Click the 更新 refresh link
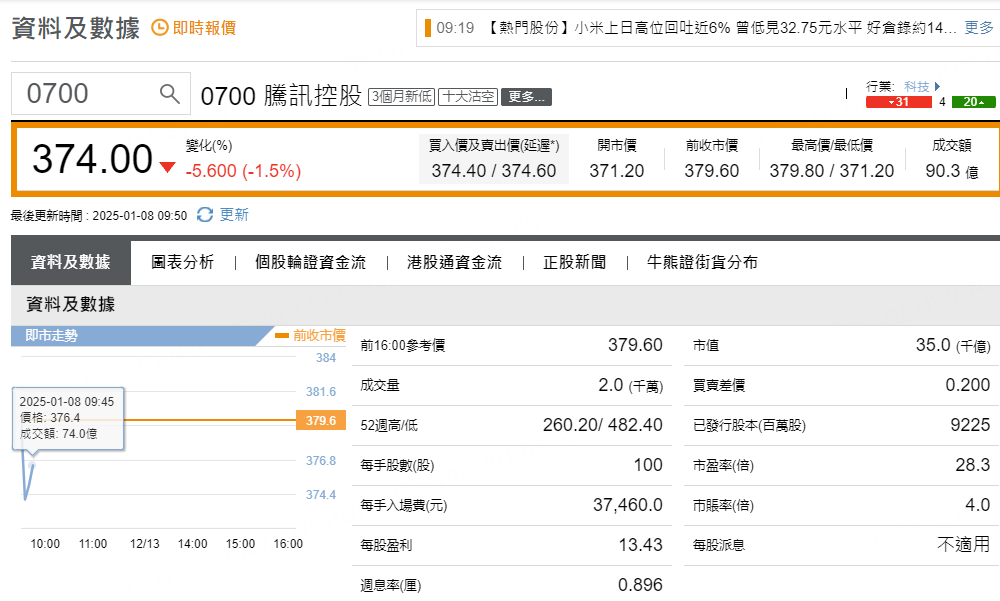The height and width of the screenshot is (601, 1000). tap(234, 214)
